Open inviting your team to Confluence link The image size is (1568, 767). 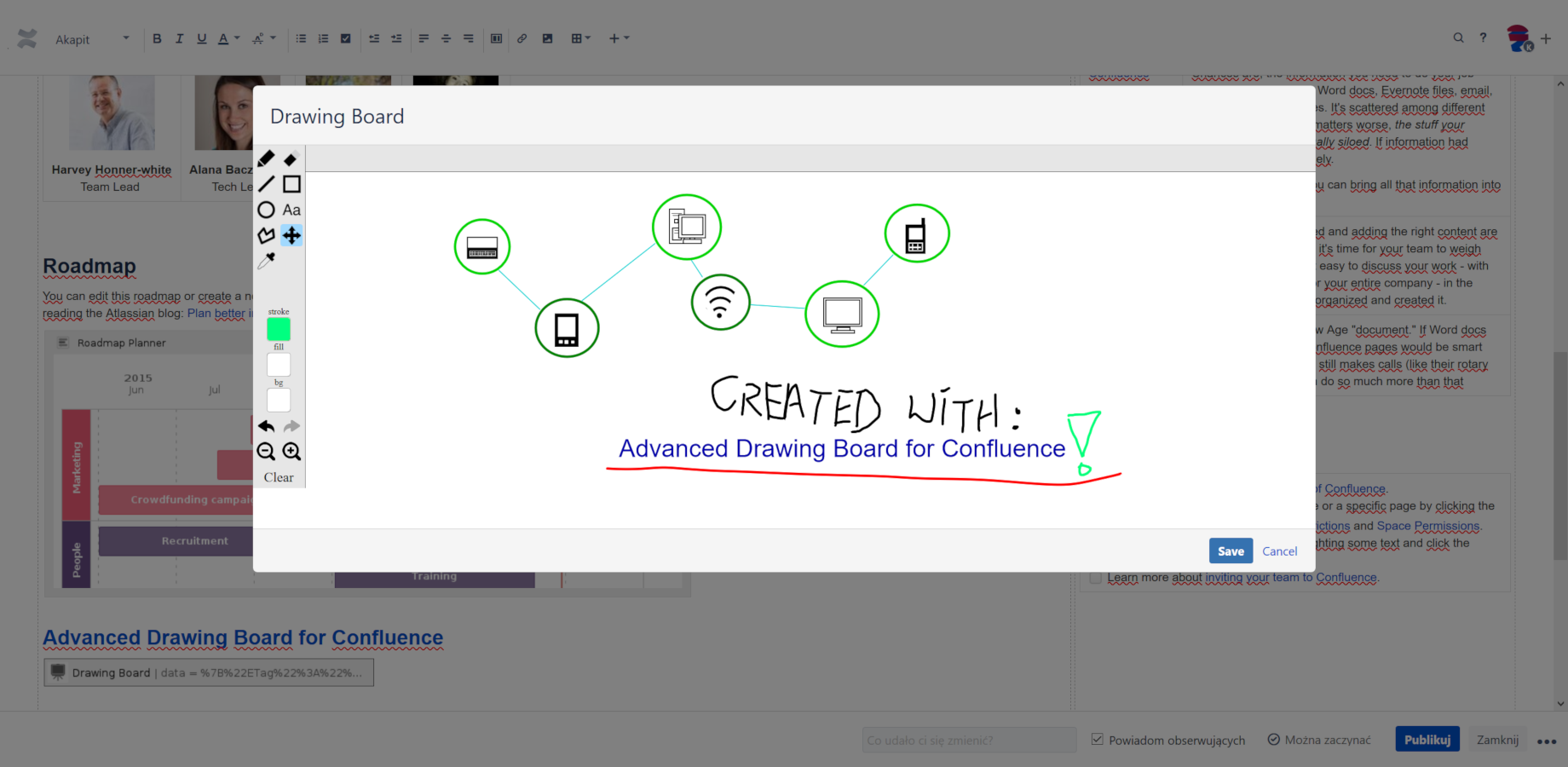point(1290,578)
